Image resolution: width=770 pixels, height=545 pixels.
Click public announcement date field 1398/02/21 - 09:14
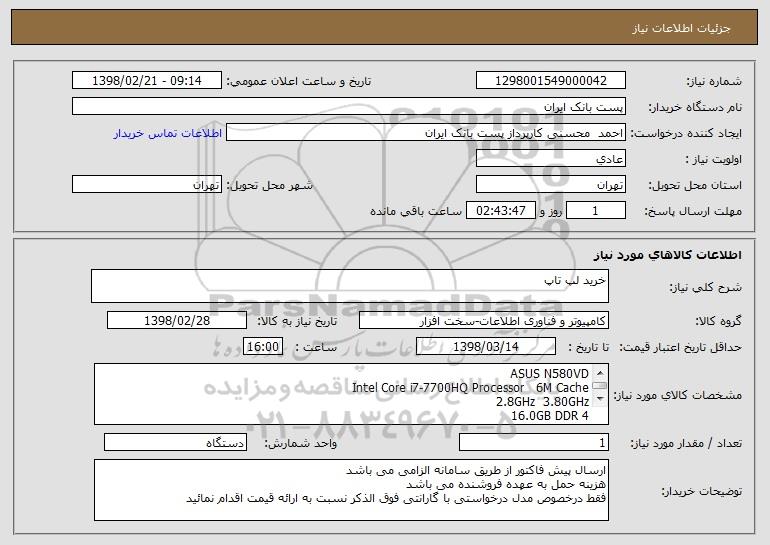tap(147, 81)
